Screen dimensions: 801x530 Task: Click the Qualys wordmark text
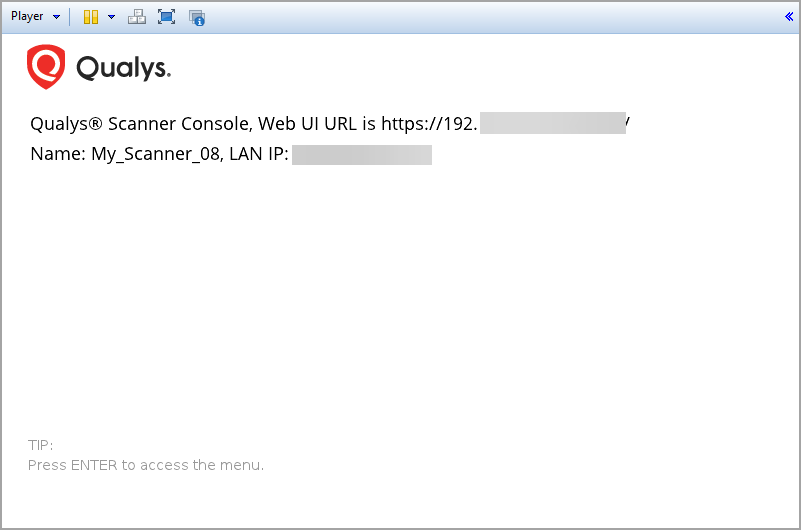point(123,68)
